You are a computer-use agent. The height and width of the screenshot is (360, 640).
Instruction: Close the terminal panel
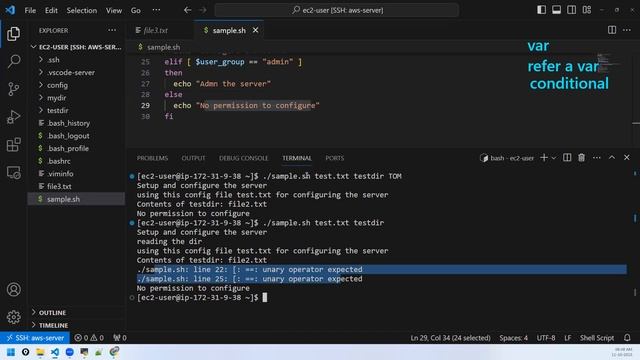627,158
